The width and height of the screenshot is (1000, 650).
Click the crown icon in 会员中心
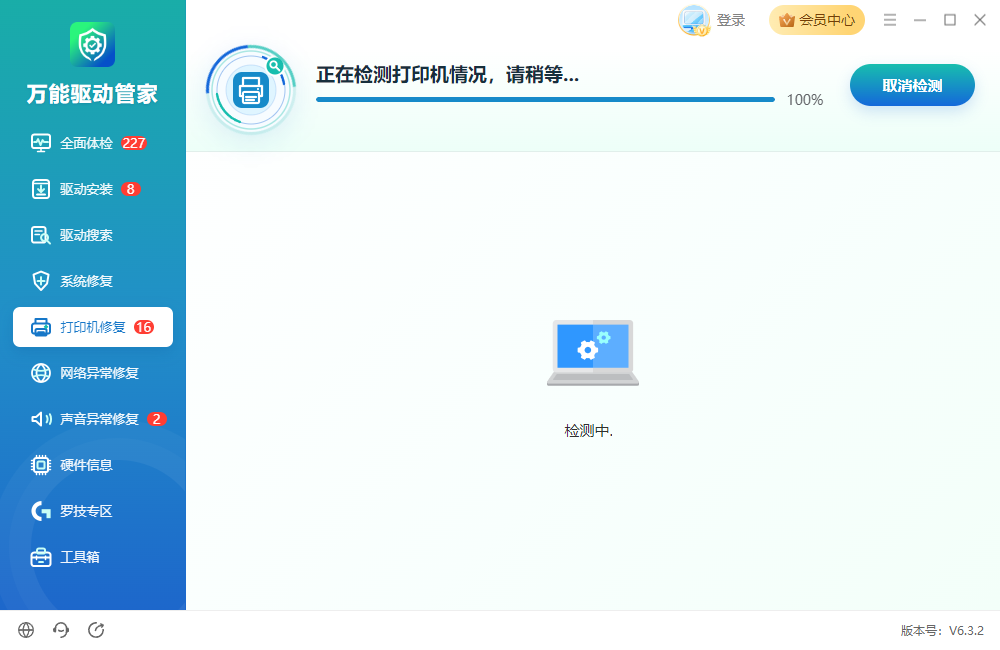pos(787,20)
